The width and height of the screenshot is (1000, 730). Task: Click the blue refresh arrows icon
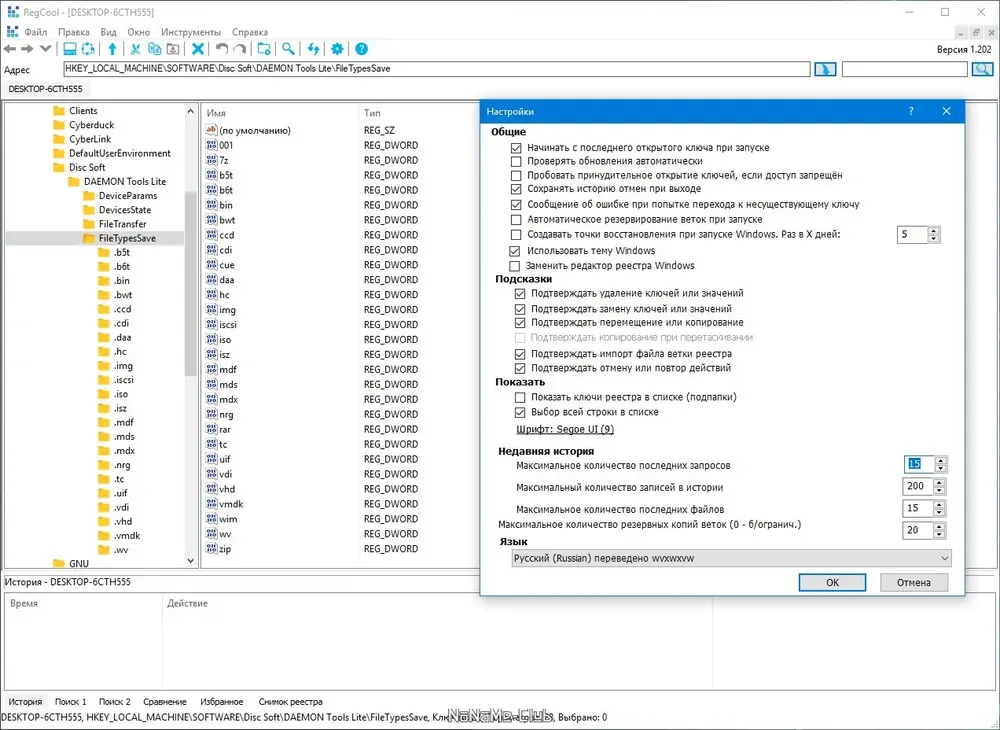pyautogui.click(x=313, y=49)
